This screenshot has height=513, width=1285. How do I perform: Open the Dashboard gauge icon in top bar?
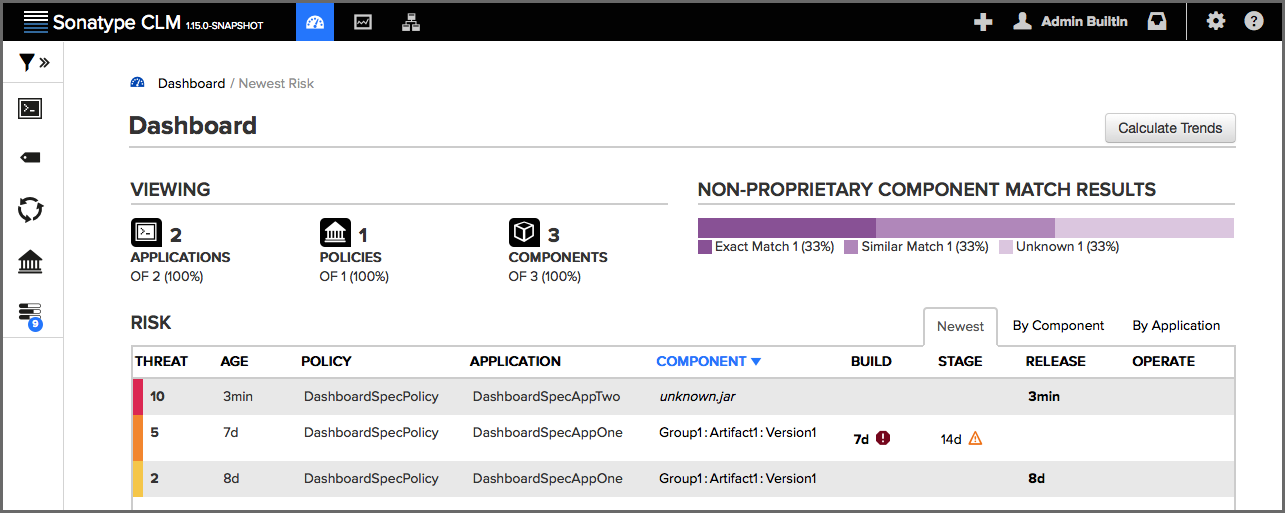pos(315,21)
